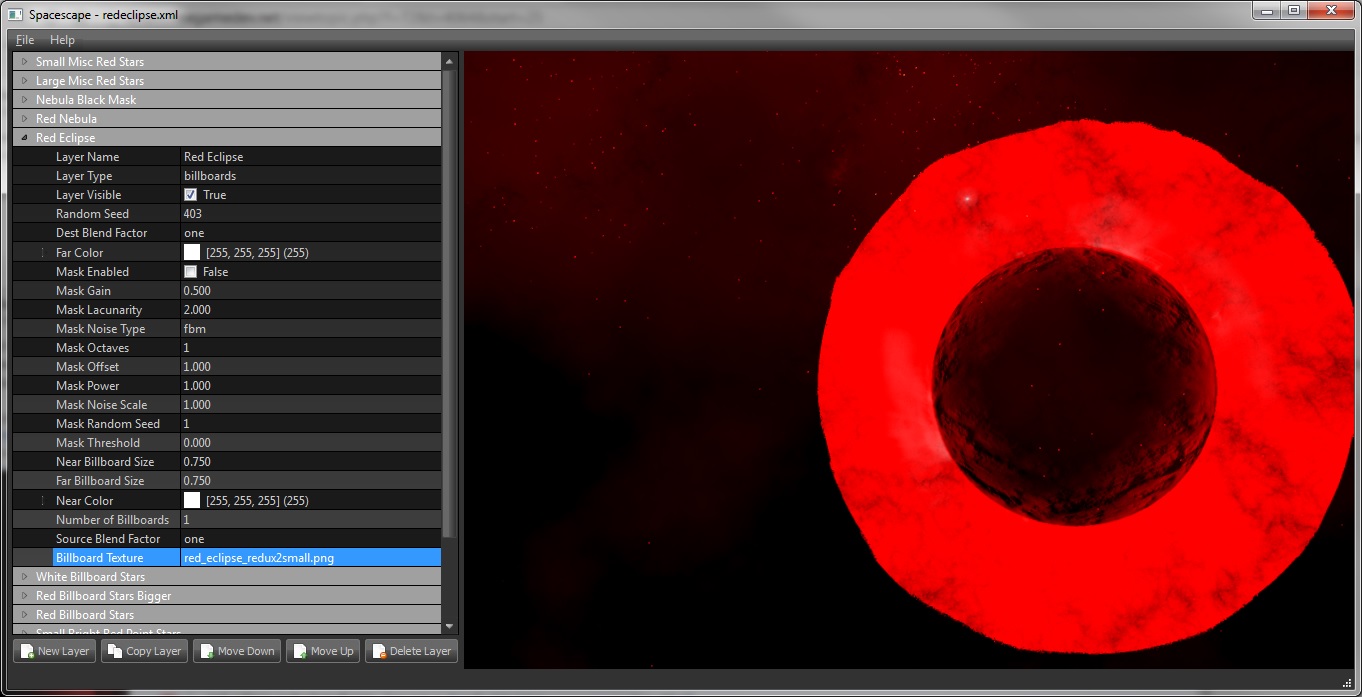Uncheck the Layer Visible checkbox

coord(191,195)
